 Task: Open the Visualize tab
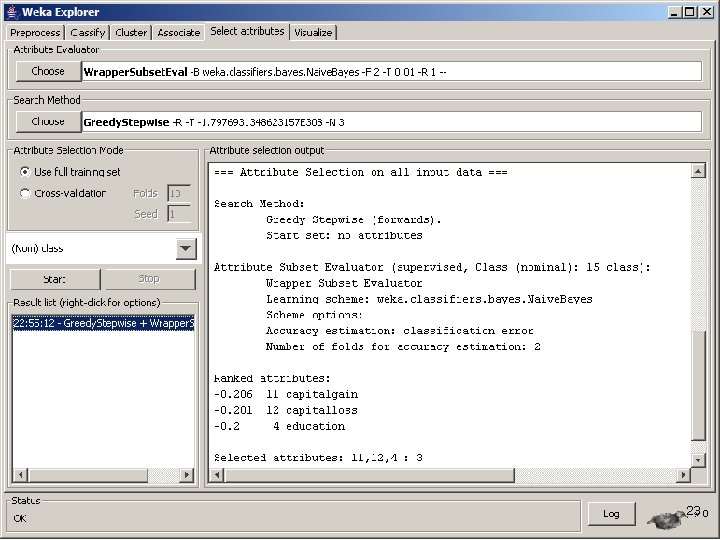pyautogui.click(x=313, y=33)
